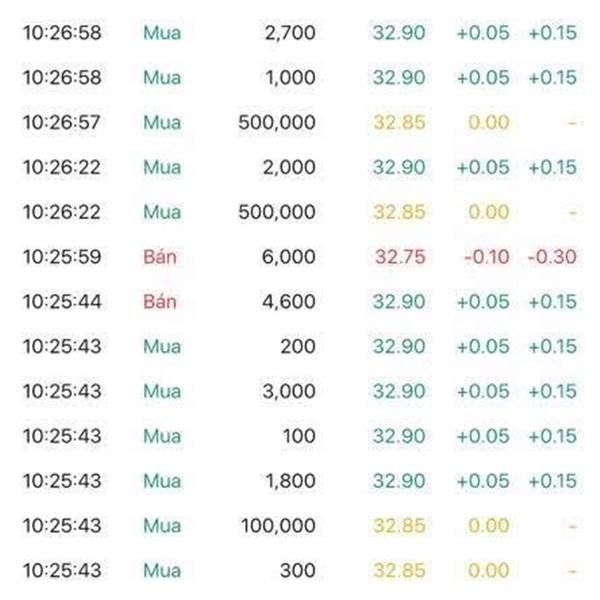The image size is (600, 600).
Task: Select the trade with volume 200
Action: pyautogui.click(x=300, y=346)
